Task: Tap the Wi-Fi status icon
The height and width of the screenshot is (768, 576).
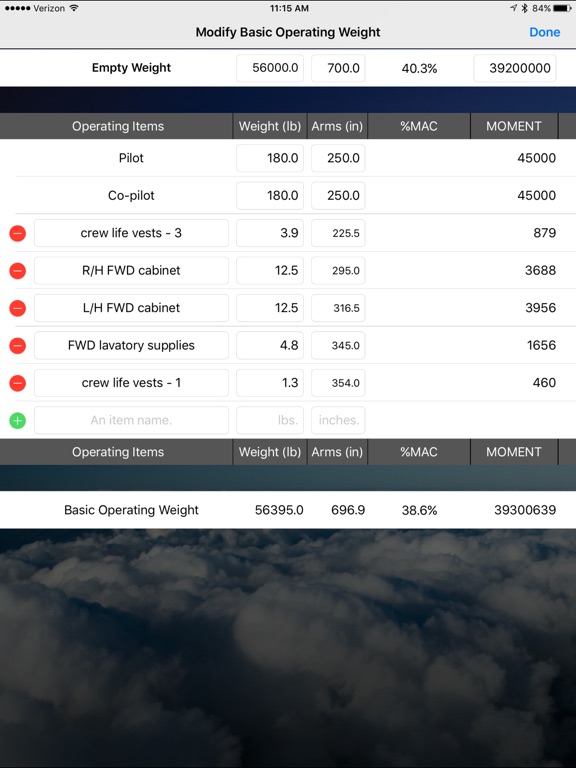Action: click(x=74, y=8)
